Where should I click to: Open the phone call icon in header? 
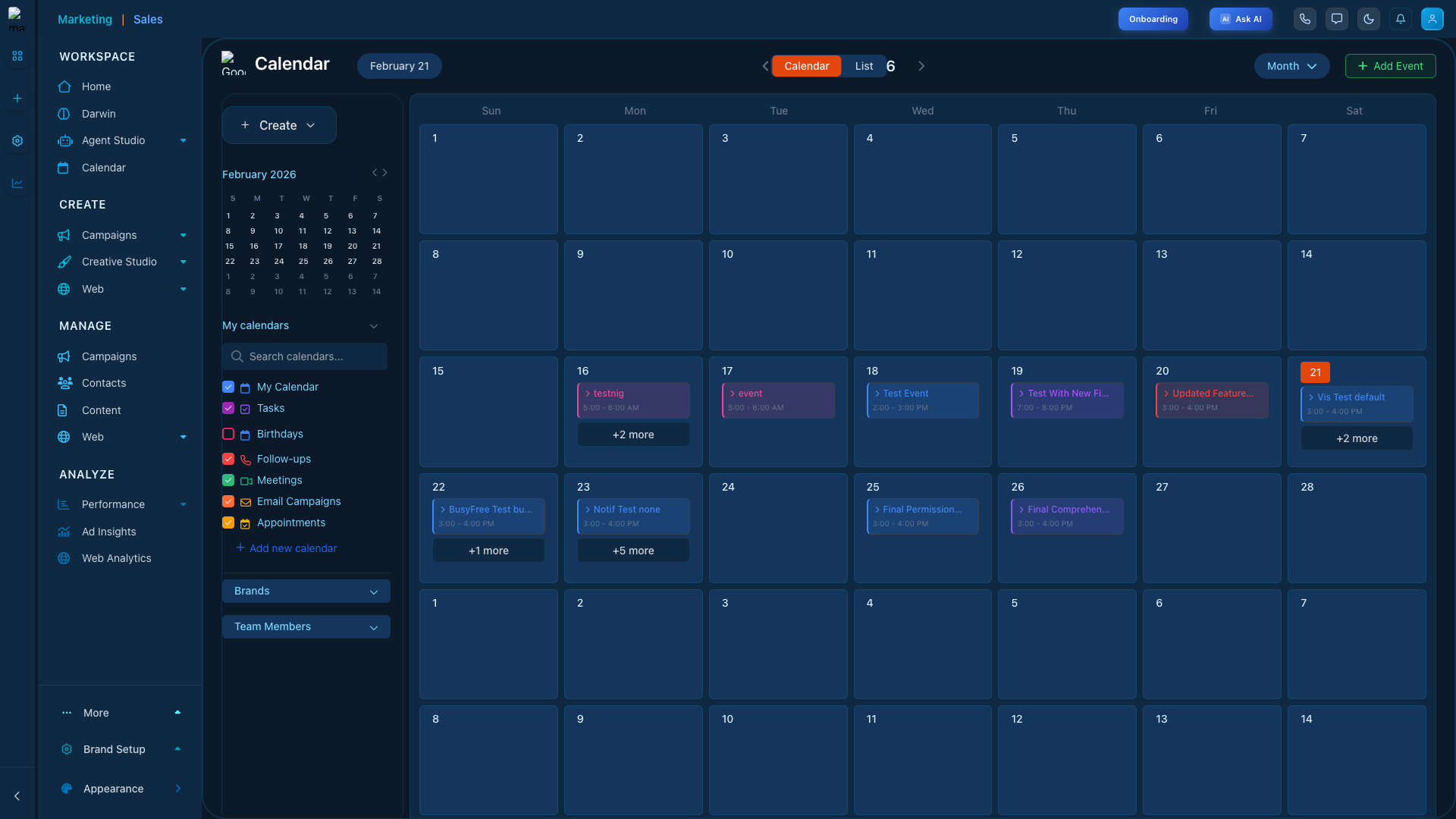1304,19
